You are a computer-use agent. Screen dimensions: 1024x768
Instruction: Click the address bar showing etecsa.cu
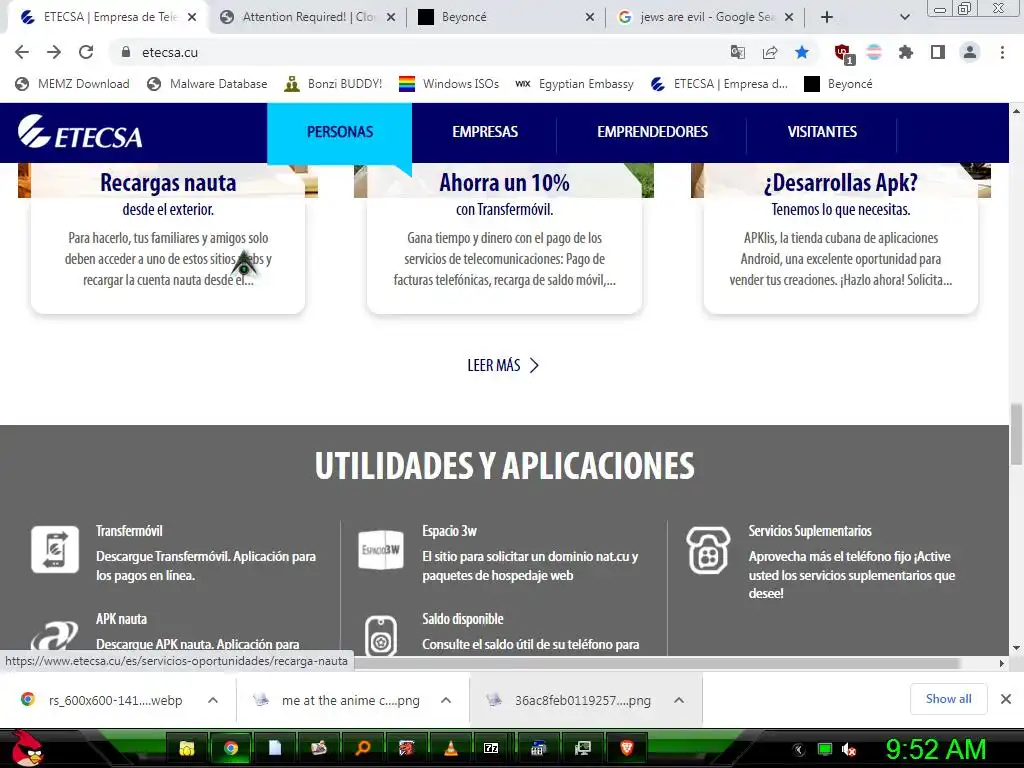(418, 52)
